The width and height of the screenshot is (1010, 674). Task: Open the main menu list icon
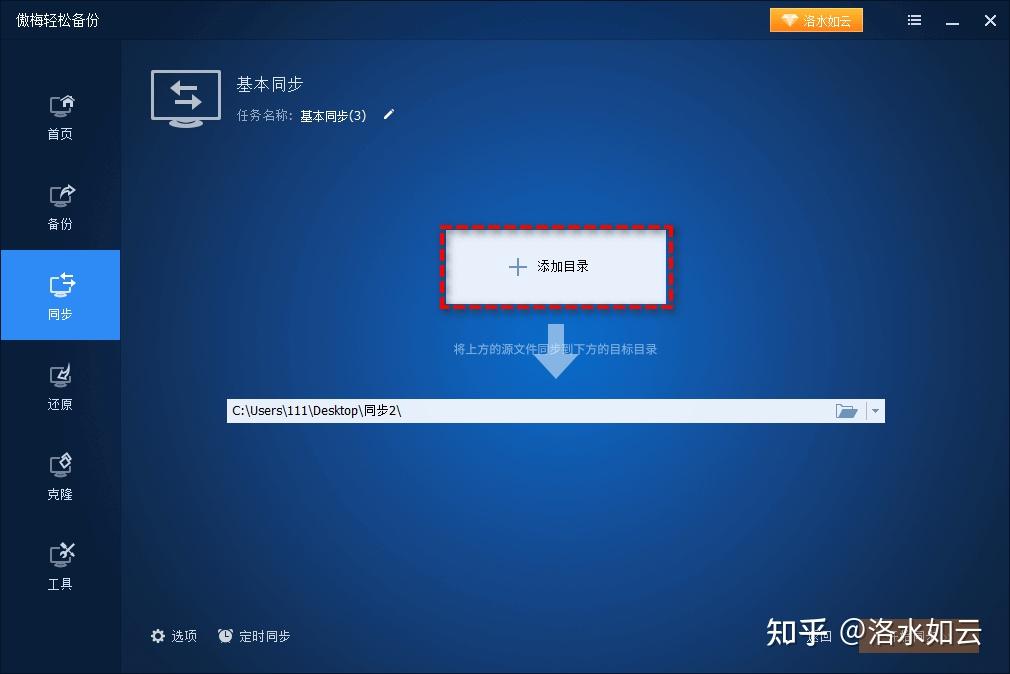(914, 21)
